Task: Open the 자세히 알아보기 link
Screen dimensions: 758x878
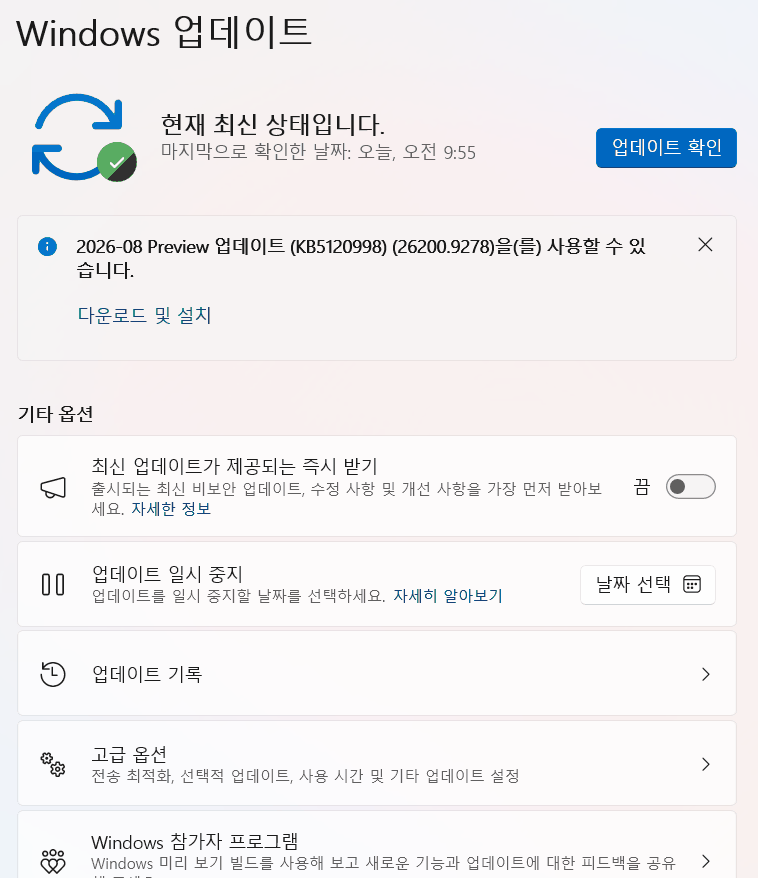Action: coord(447,596)
